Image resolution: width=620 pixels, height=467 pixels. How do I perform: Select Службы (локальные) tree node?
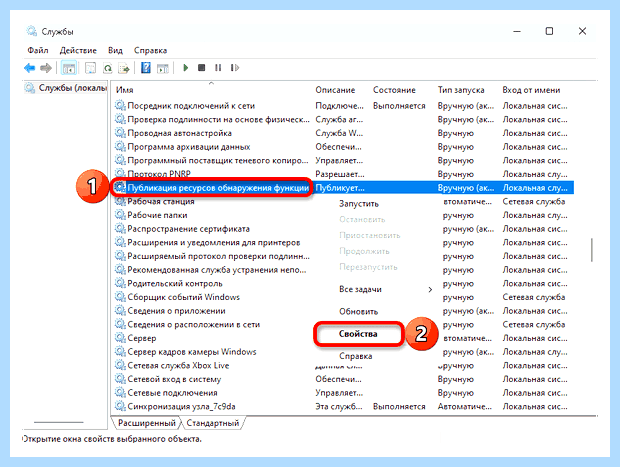click(72, 88)
